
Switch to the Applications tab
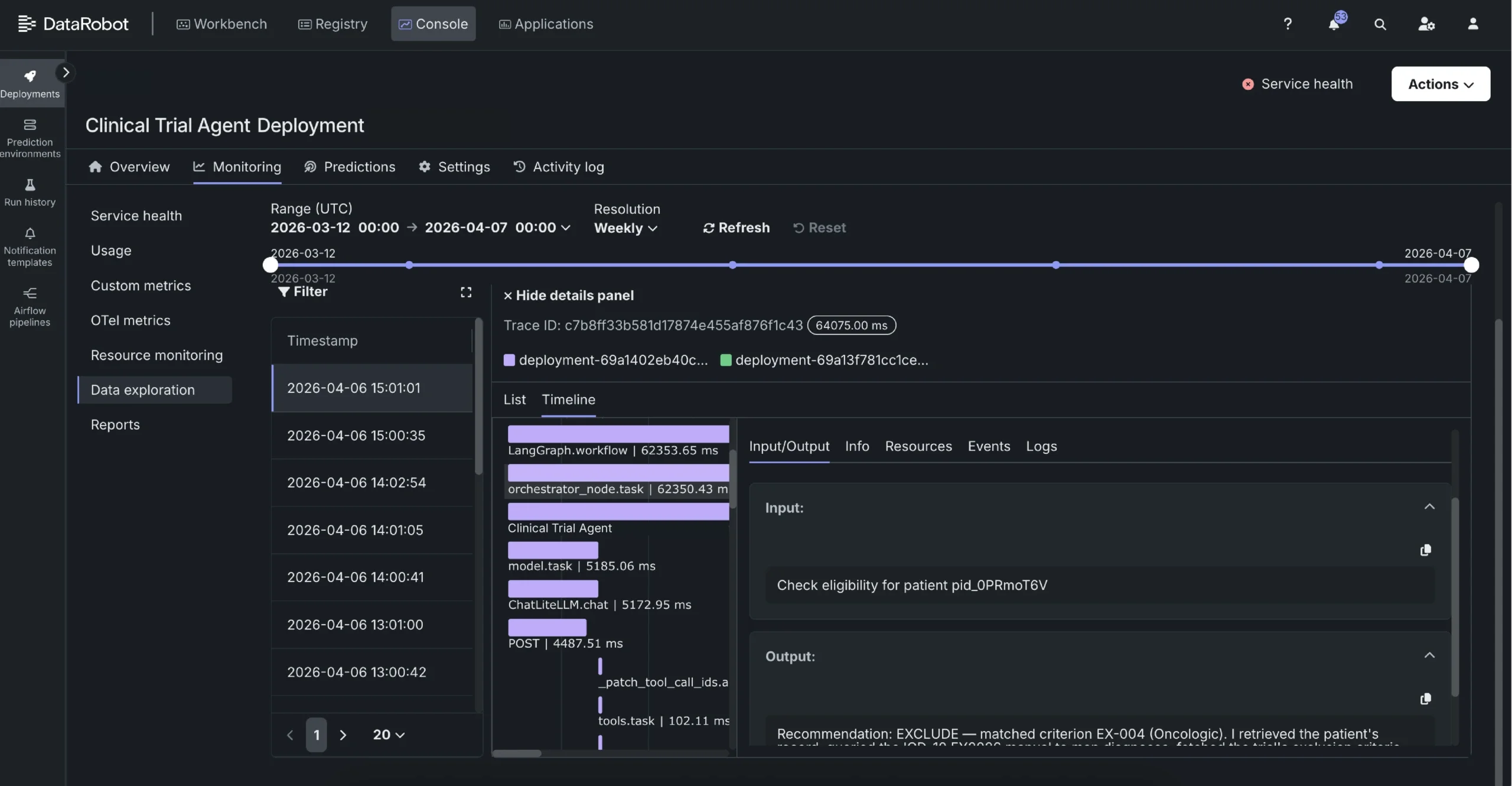tap(546, 24)
